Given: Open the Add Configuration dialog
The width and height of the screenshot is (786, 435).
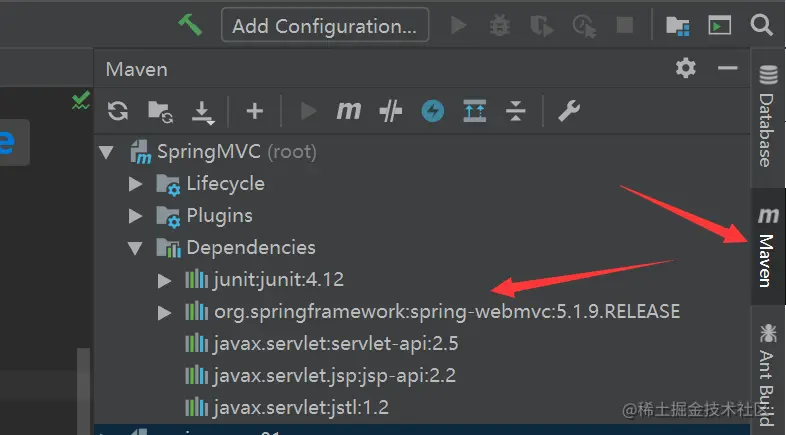Looking at the screenshot, I should coord(325,25).
